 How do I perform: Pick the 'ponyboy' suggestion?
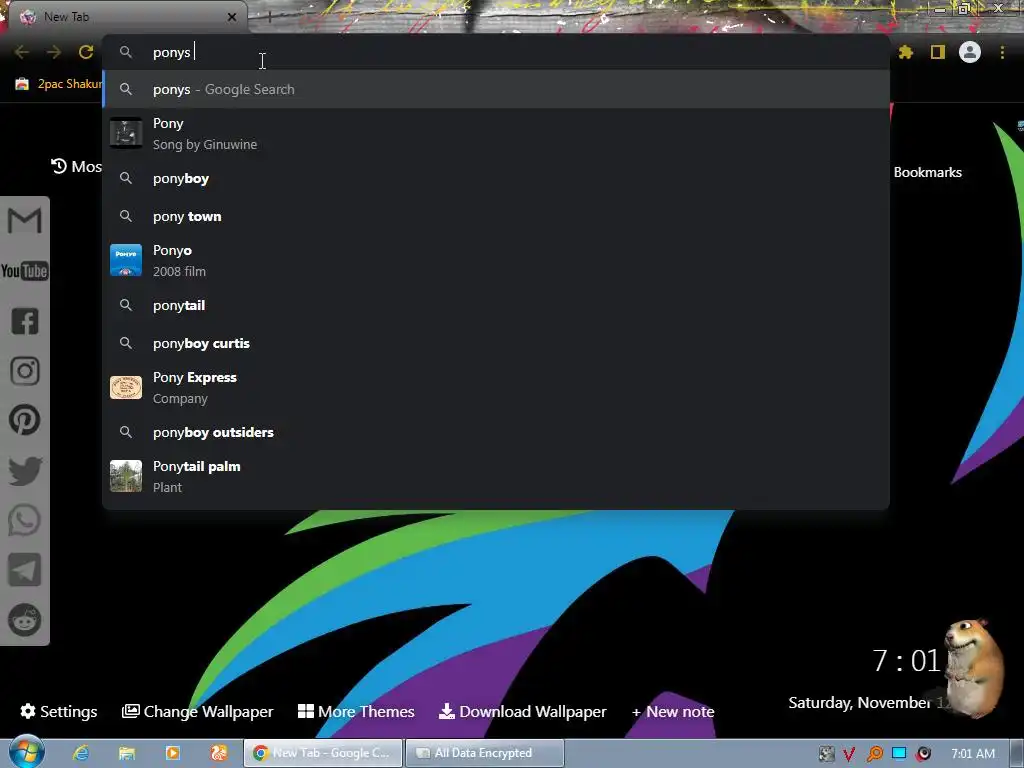[x=496, y=178]
